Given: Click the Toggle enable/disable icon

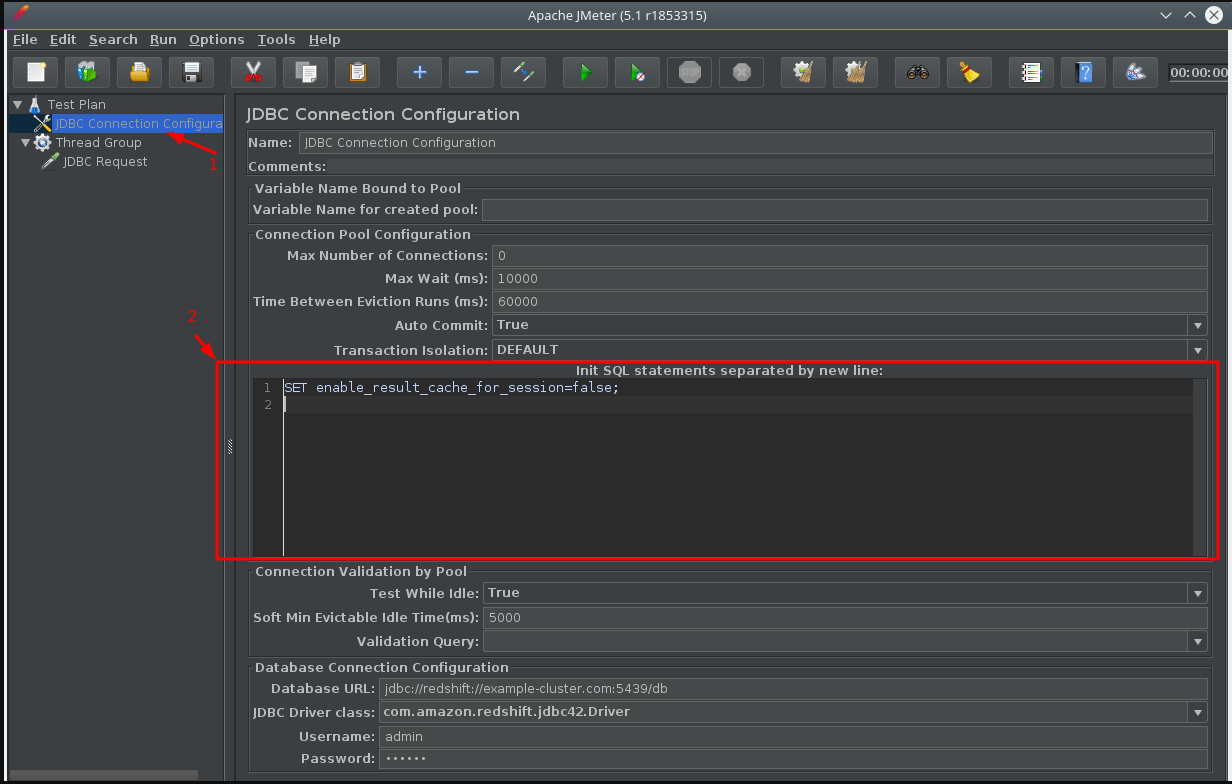Looking at the screenshot, I should 523,72.
